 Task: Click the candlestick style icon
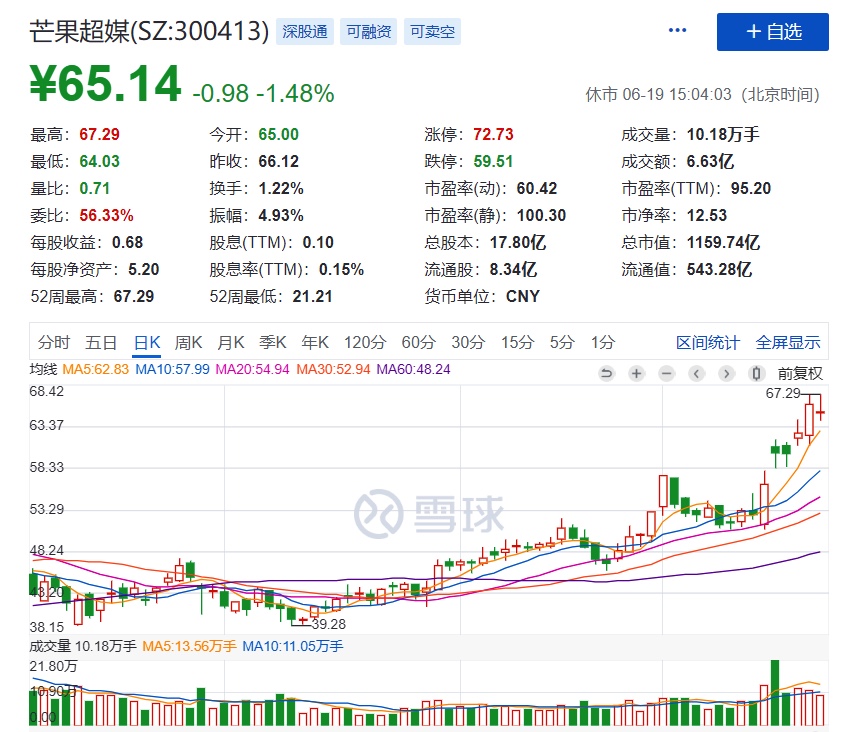756,373
